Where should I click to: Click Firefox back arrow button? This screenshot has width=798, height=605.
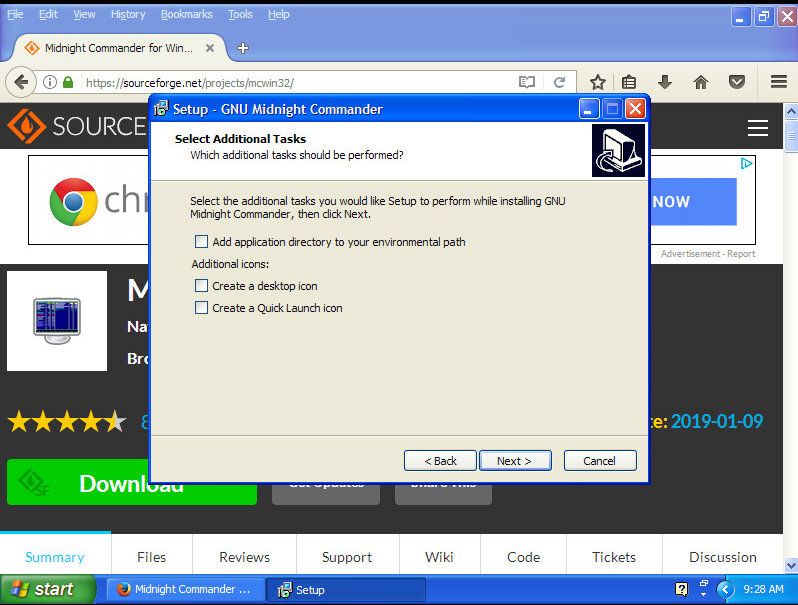pyautogui.click(x=21, y=82)
